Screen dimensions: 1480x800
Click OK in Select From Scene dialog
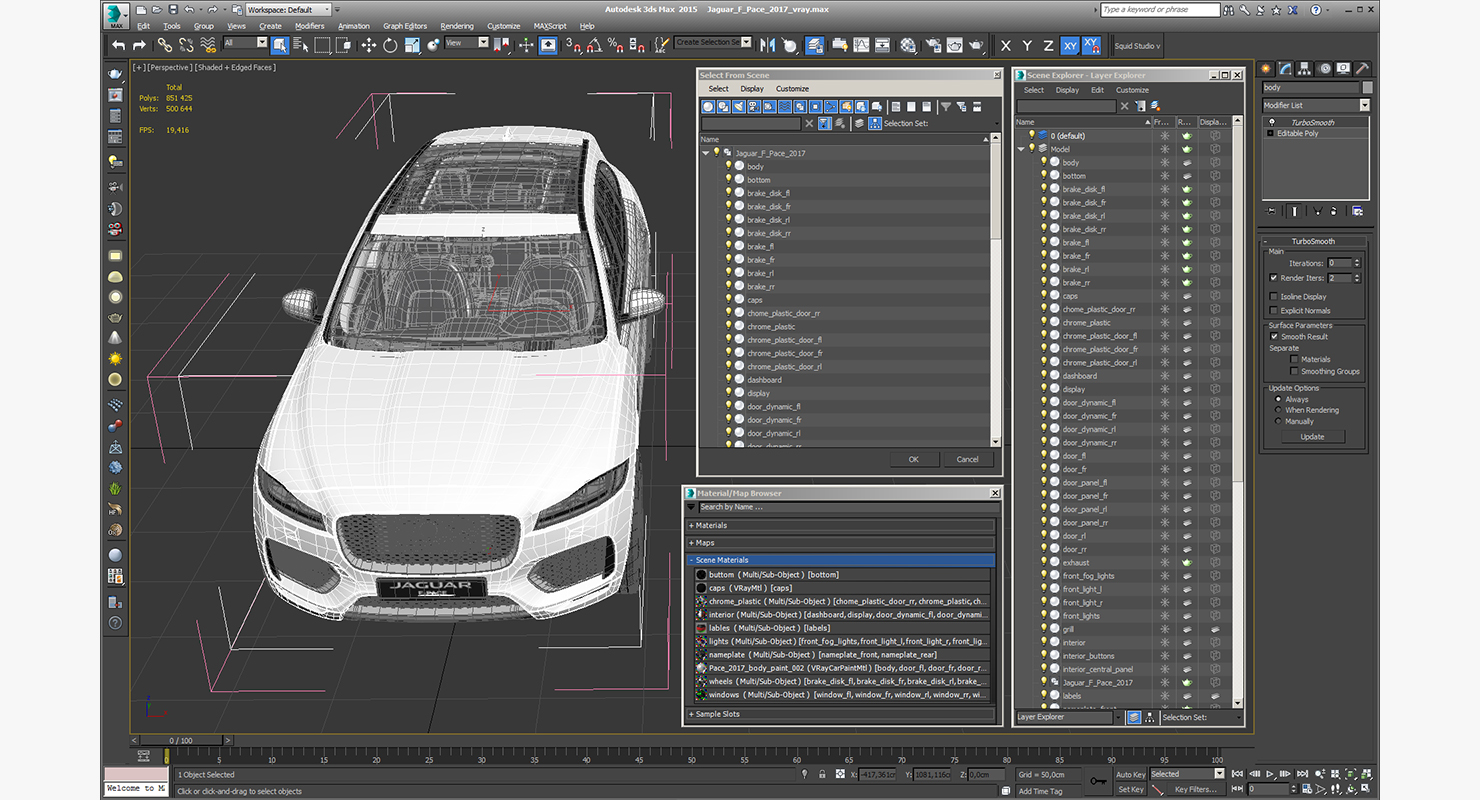coord(913,459)
